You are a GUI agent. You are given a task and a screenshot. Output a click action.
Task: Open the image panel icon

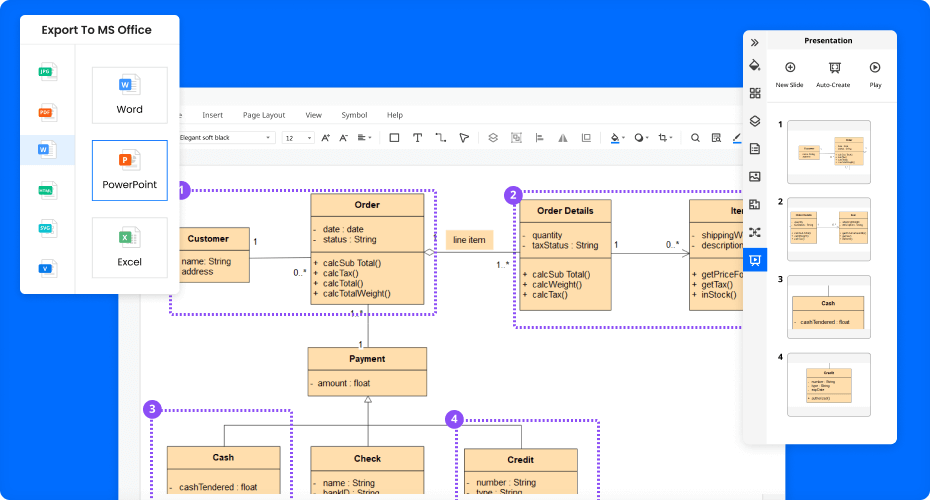754,176
